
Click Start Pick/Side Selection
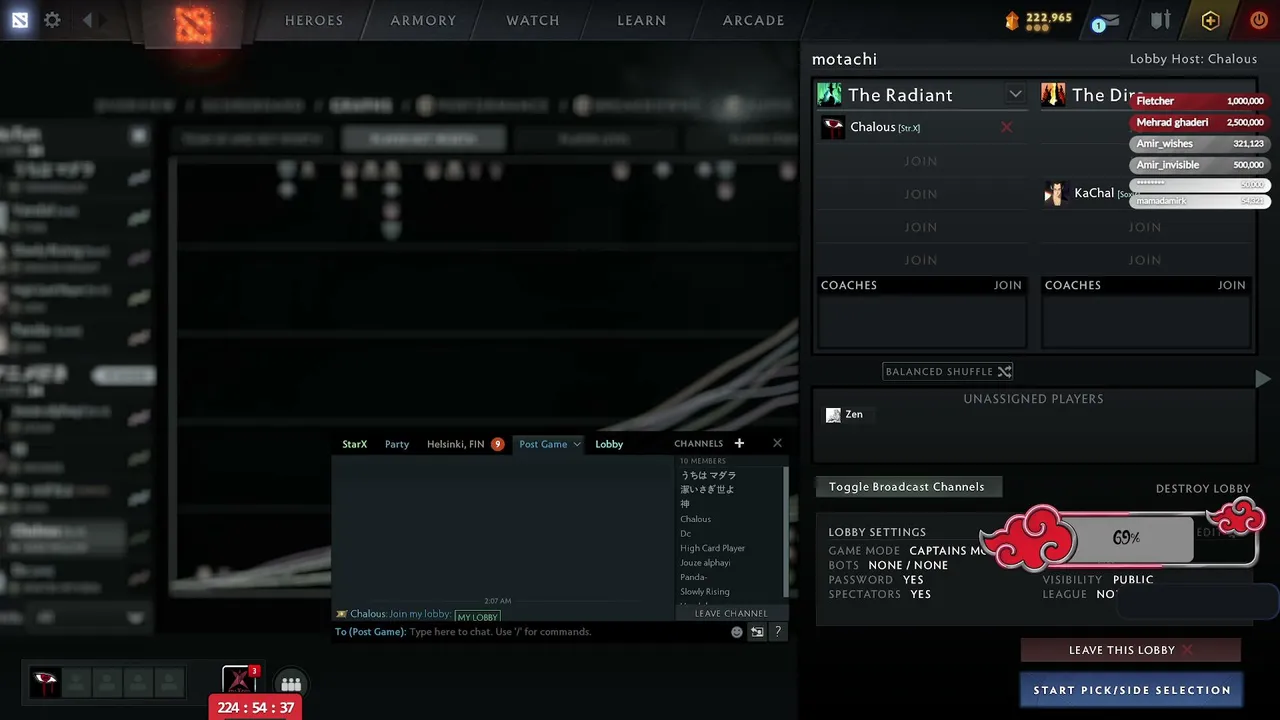[x=1132, y=690]
